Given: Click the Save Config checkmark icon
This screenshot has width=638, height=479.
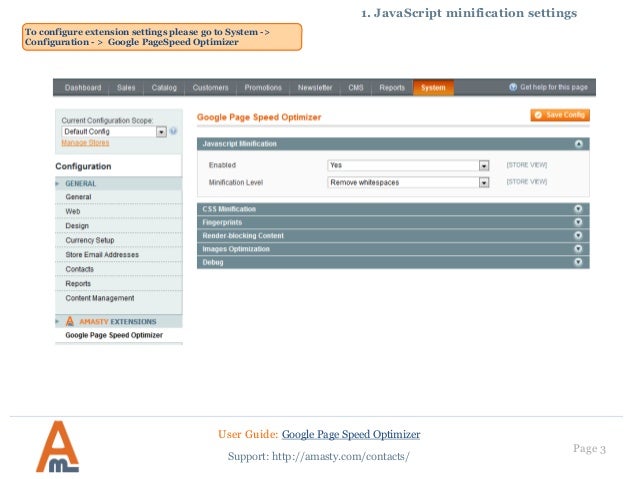Looking at the screenshot, I should [538, 115].
